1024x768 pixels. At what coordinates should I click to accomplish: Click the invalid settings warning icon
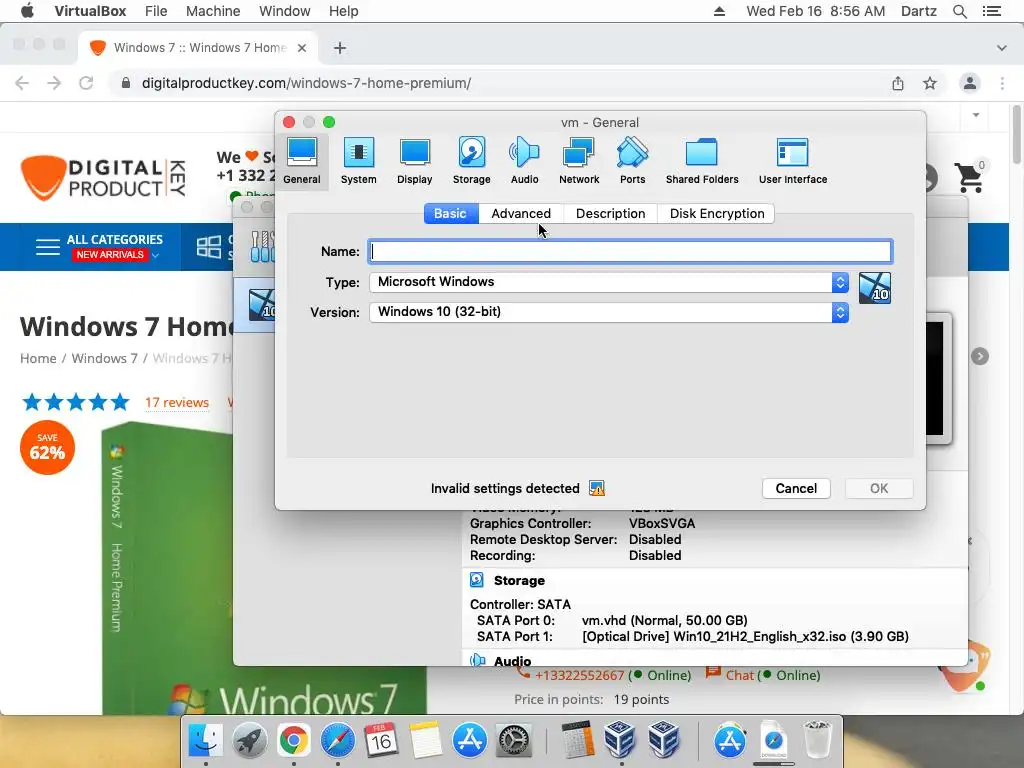[596, 488]
